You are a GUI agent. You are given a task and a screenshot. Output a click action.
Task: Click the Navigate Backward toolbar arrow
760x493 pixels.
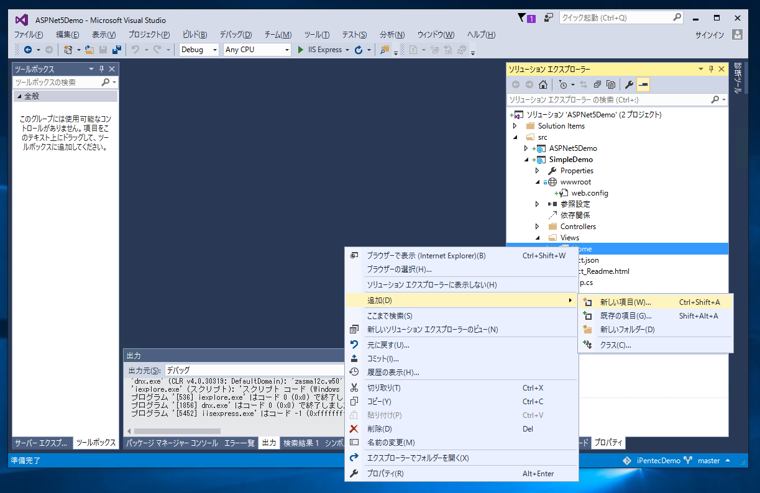click(x=28, y=49)
